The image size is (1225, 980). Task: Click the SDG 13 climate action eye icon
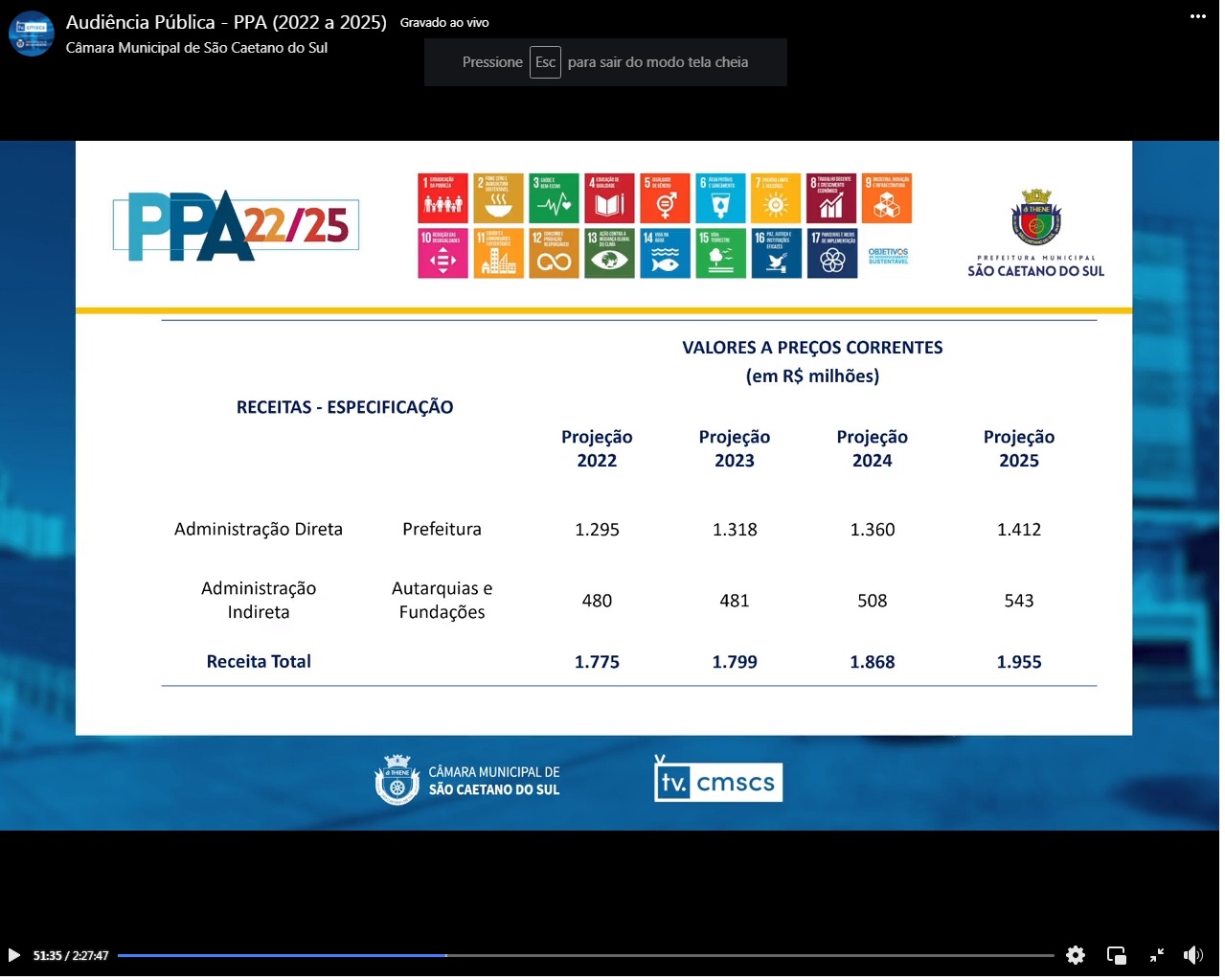609,254
